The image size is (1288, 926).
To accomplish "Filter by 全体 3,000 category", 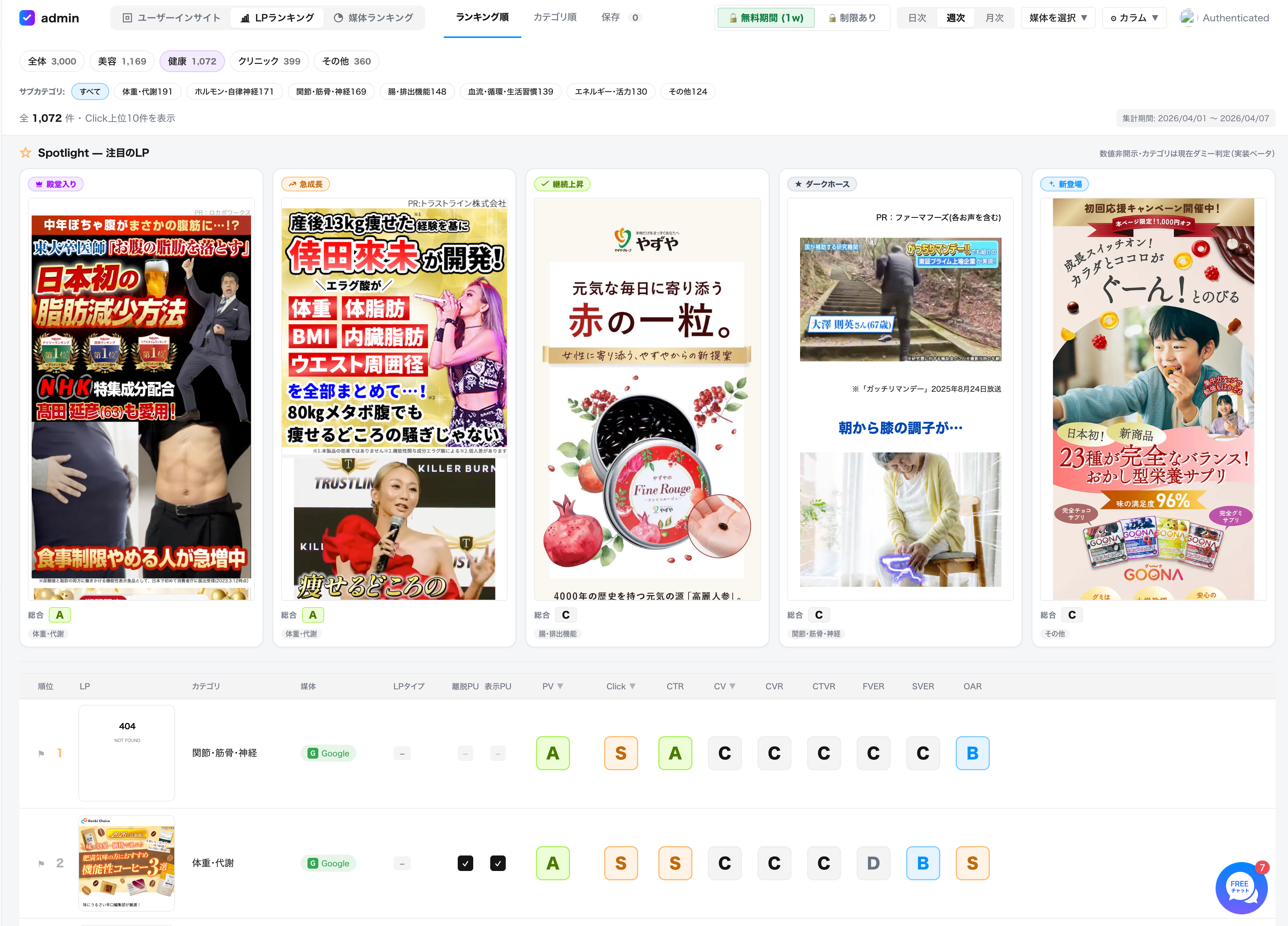I will (52, 61).
